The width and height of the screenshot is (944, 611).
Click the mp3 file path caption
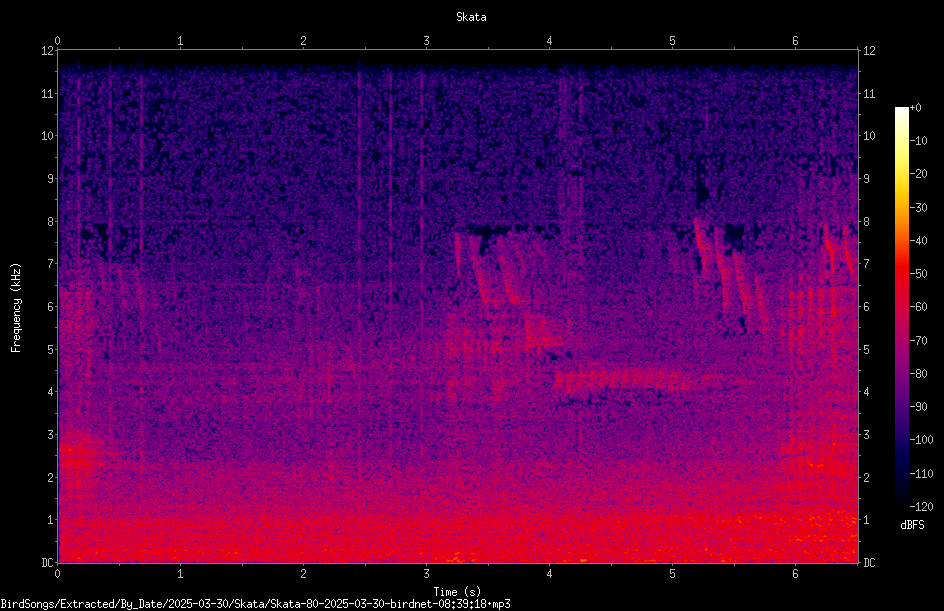[x=255, y=604]
